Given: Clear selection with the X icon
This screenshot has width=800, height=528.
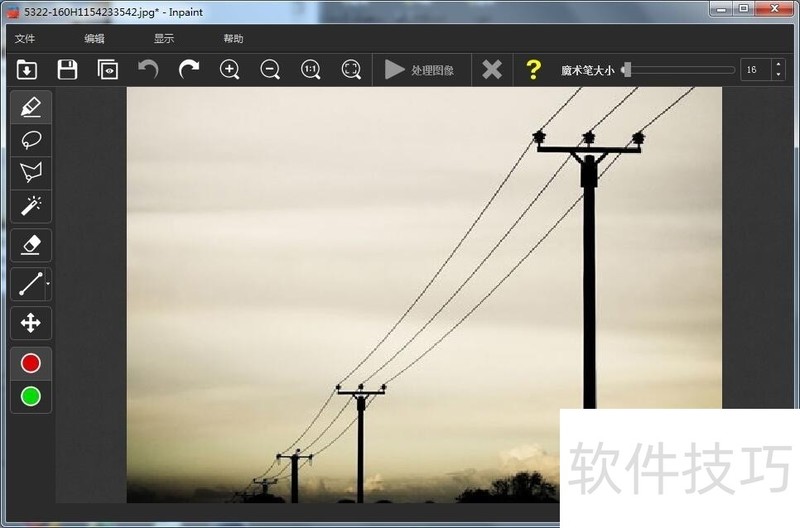Looking at the screenshot, I should point(492,69).
